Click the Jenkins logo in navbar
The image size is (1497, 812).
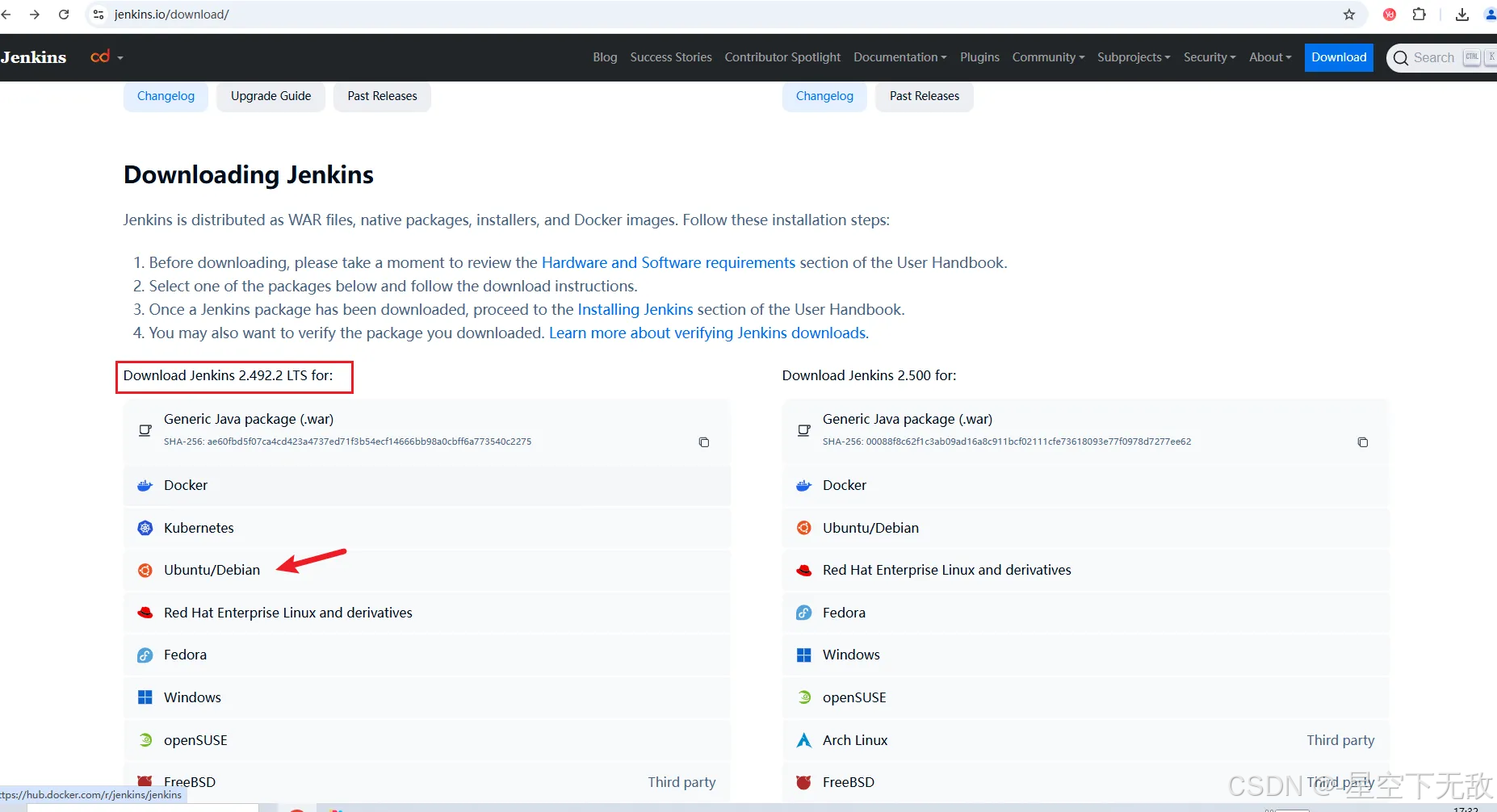click(x=33, y=57)
